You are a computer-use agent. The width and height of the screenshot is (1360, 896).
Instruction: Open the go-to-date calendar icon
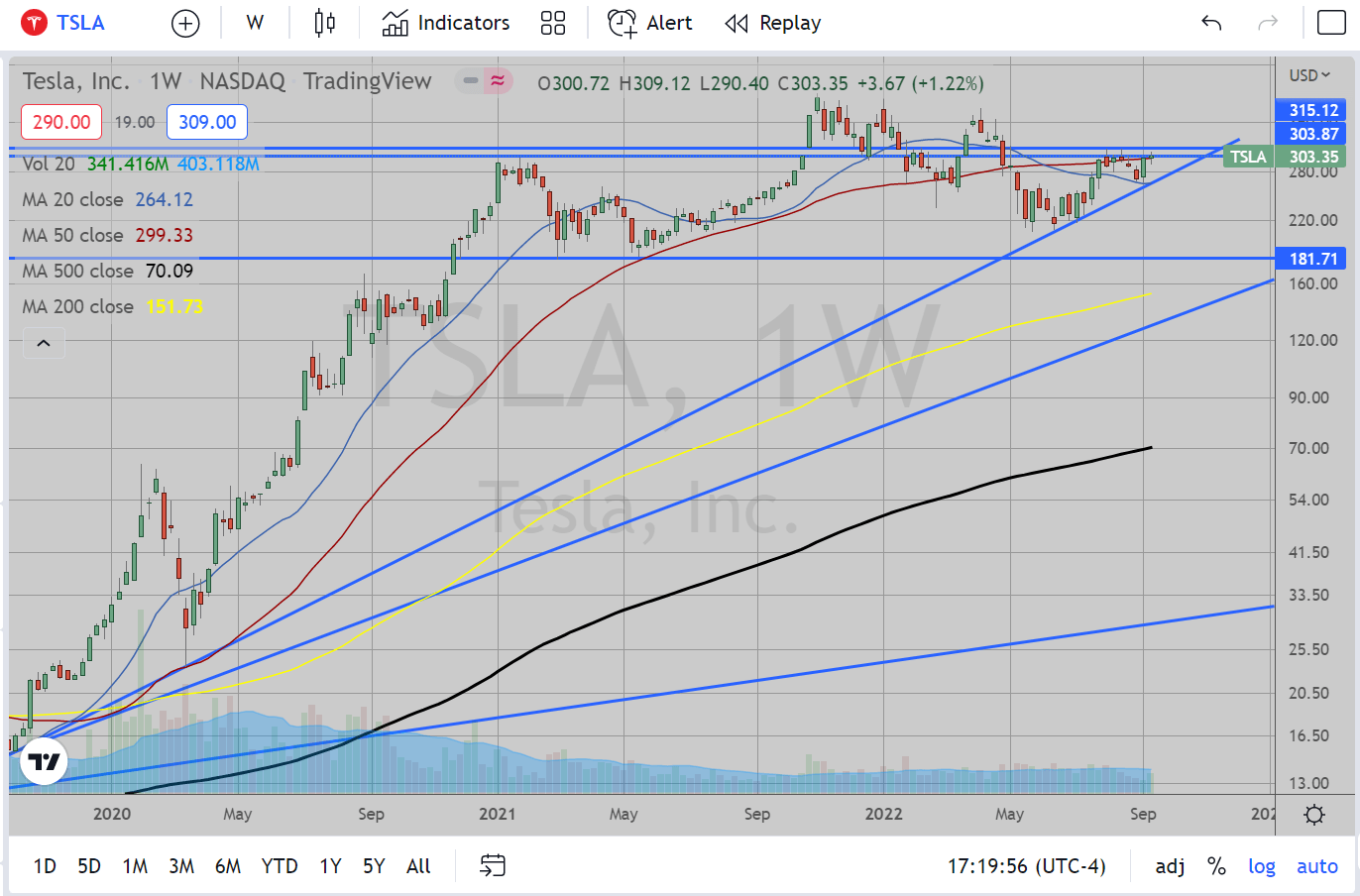click(493, 865)
